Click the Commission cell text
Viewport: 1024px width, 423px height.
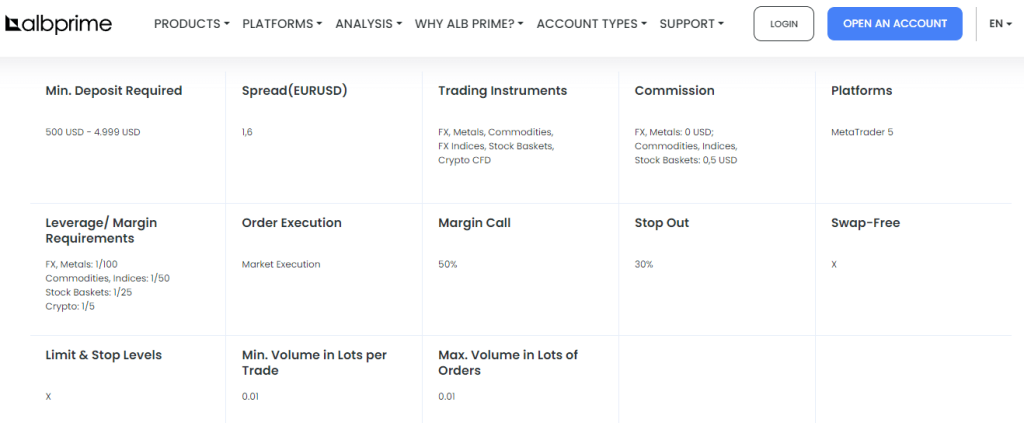click(686, 146)
